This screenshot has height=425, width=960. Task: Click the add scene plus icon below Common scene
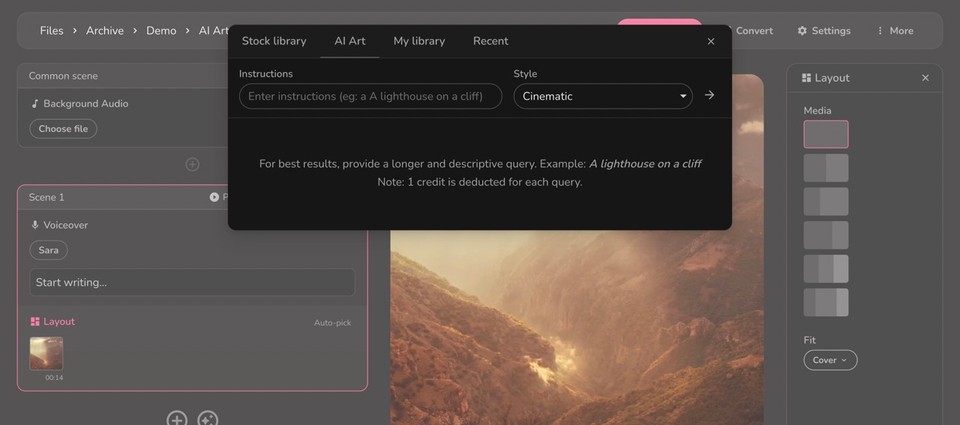[x=192, y=164]
